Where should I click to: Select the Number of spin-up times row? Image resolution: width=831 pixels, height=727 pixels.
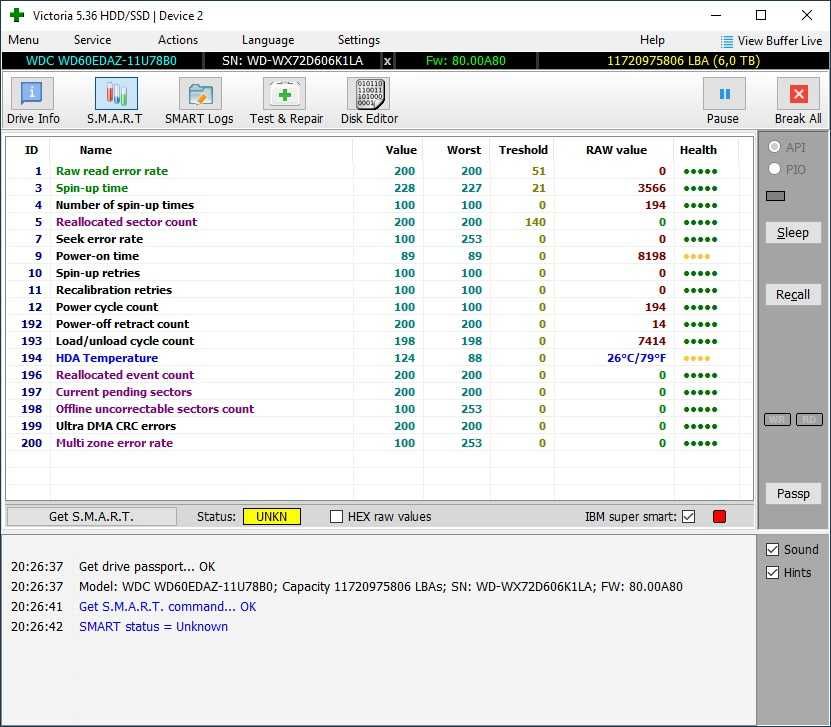(379, 205)
